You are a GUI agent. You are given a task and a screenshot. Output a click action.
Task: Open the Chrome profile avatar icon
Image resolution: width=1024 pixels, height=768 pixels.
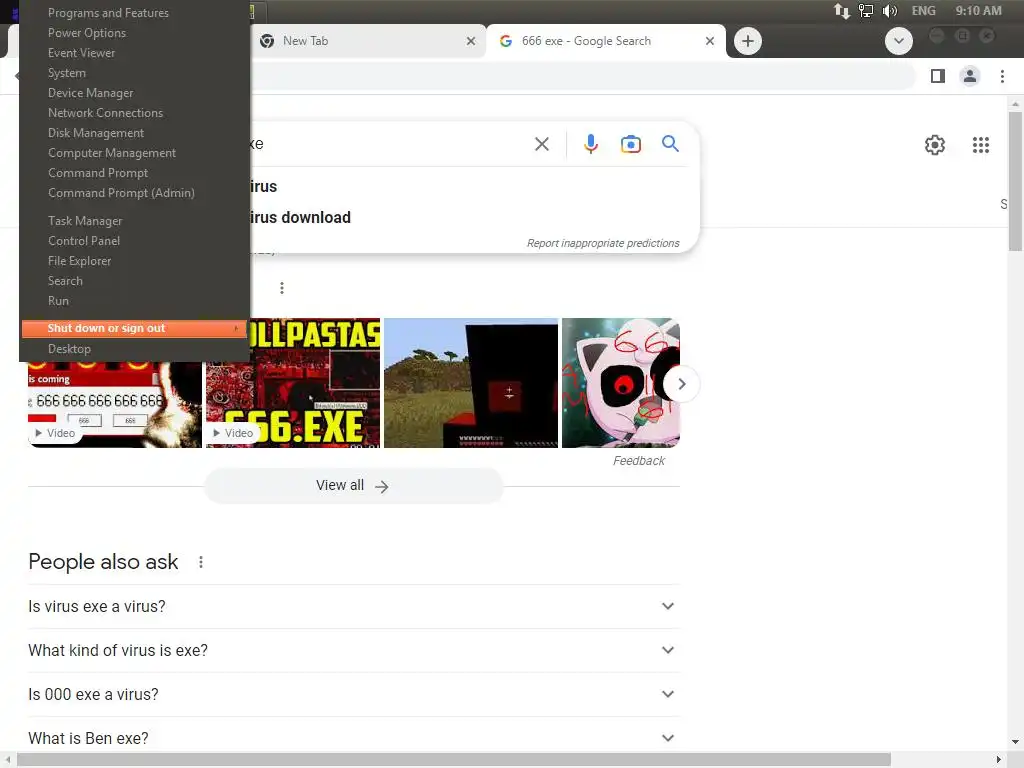pos(970,76)
